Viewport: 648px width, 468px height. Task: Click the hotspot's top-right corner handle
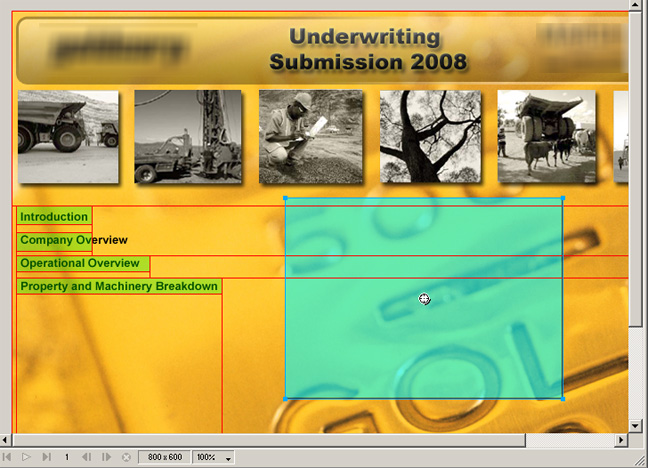[563, 198]
